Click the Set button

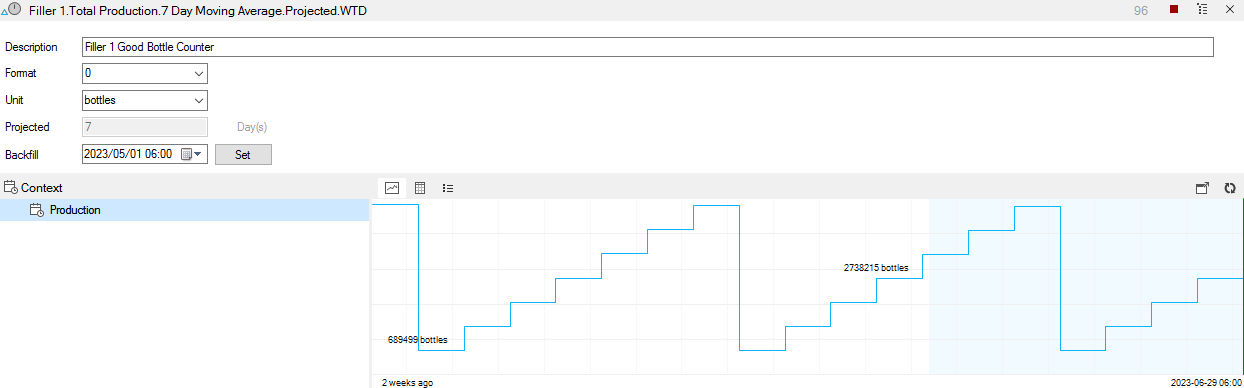click(243, 154)
